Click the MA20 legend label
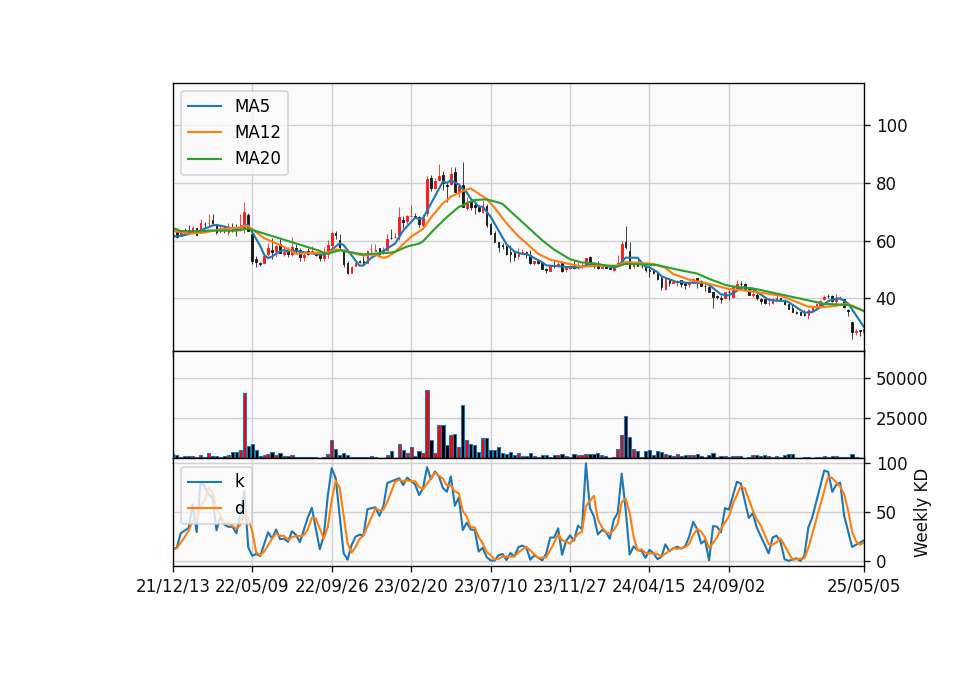960x690 pixels. 257,158
